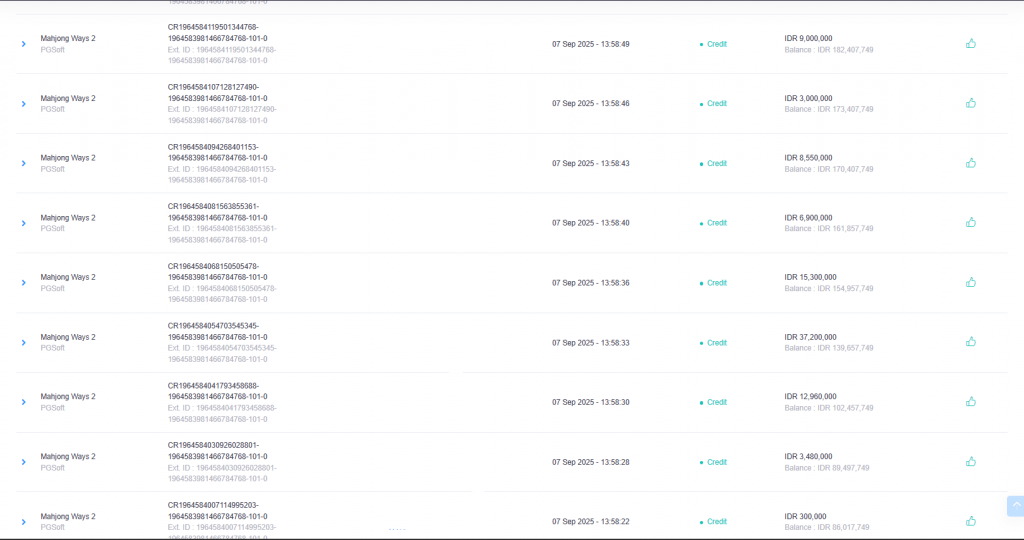Expand the 13:58:40 transaction row
Viewport: 1024px width, 540px height.
coord(24,223)
